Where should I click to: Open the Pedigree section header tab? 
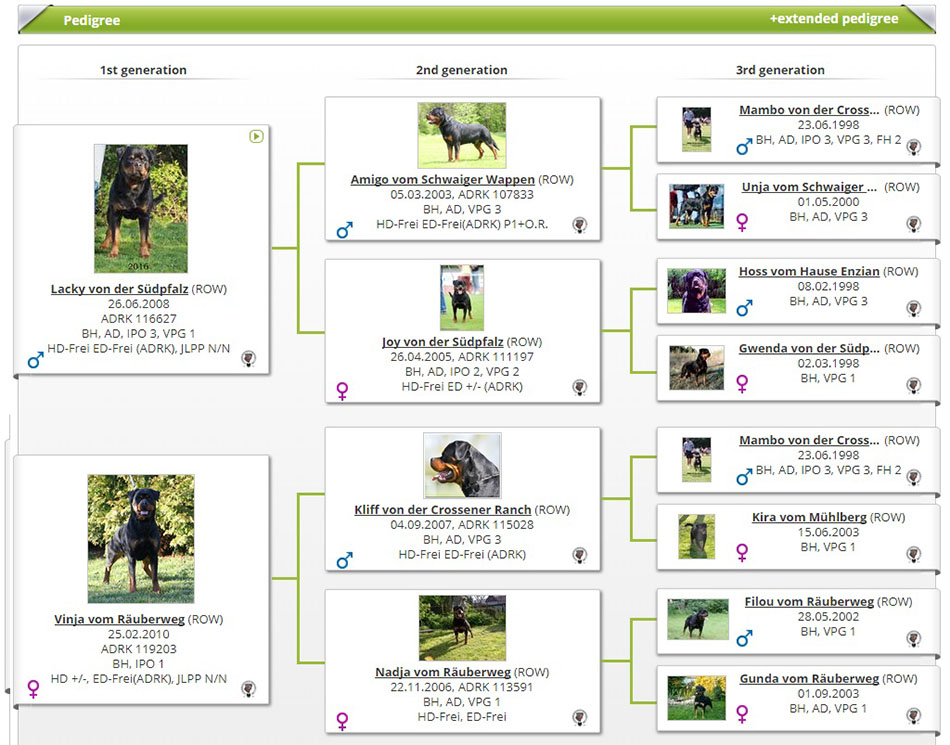coord(91,20)
